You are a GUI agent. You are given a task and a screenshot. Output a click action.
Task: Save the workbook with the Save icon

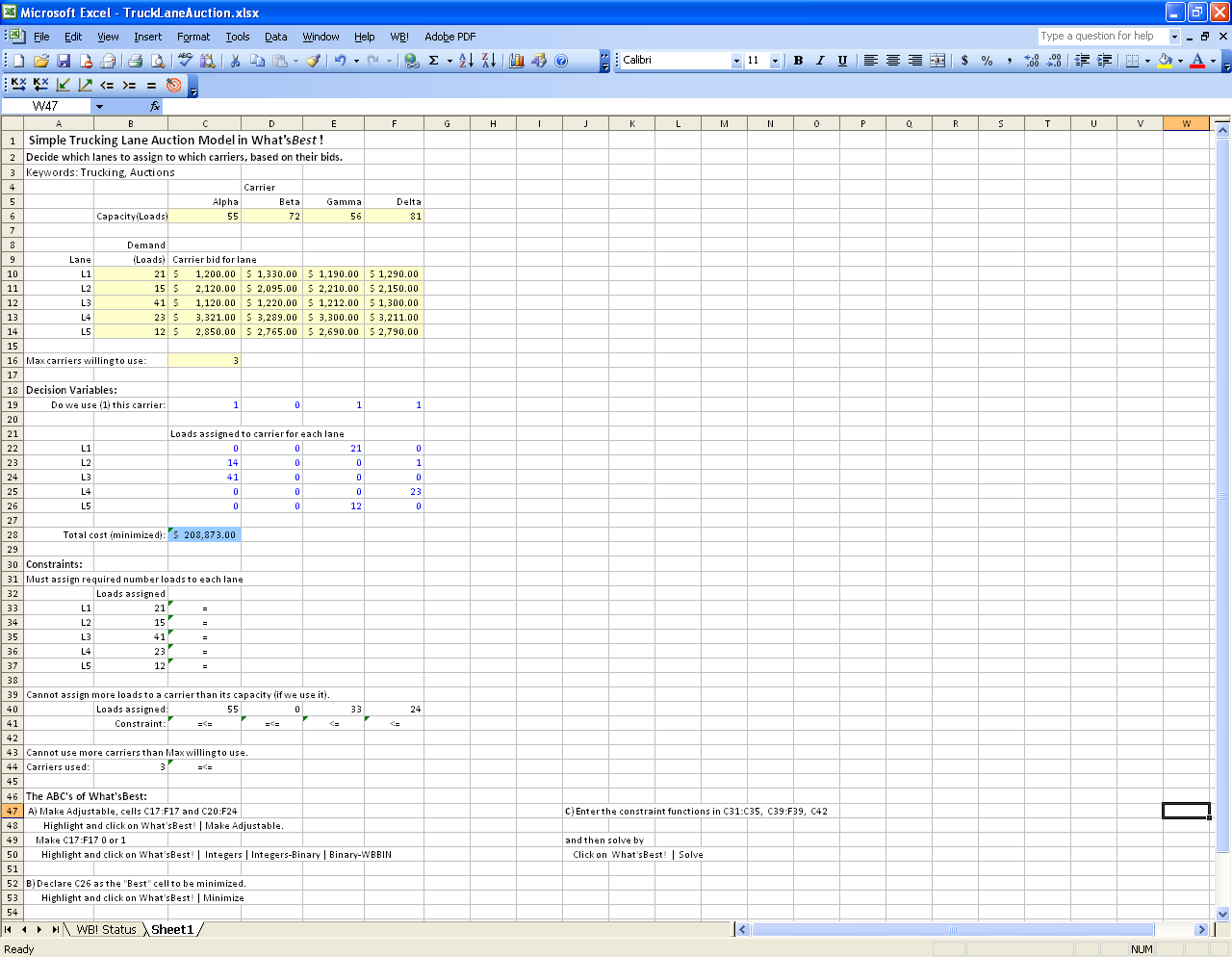[x=64, y=61]
